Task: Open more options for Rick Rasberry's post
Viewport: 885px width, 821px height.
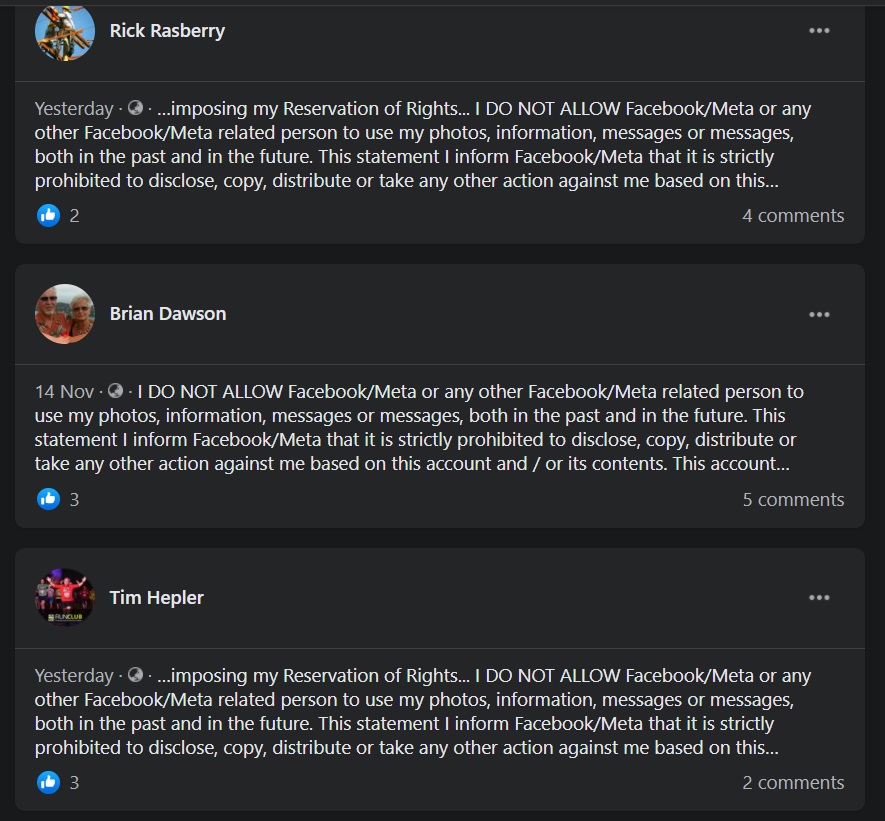Action: point(819,31)
